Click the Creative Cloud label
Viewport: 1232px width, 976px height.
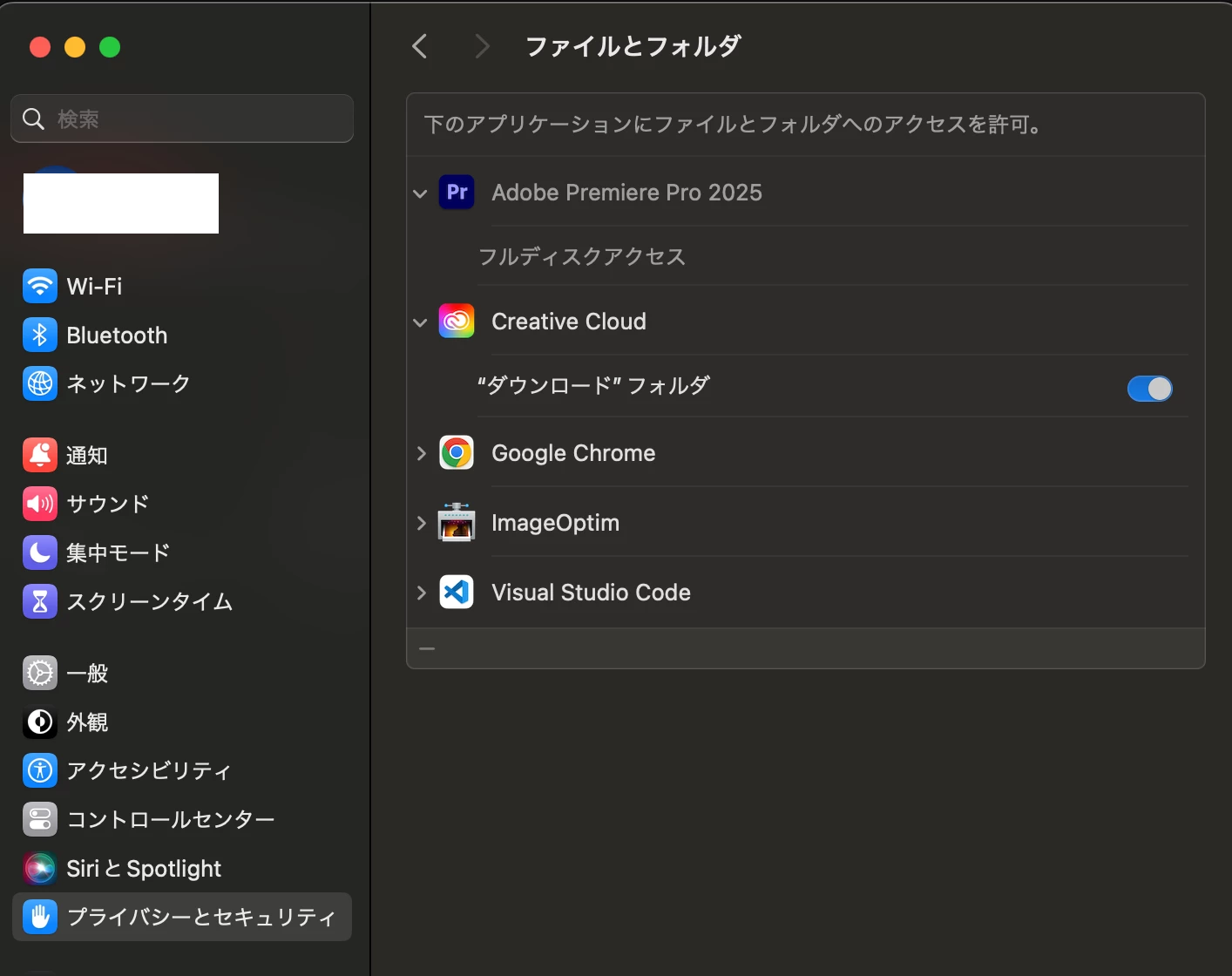click(x=569, y=322)
